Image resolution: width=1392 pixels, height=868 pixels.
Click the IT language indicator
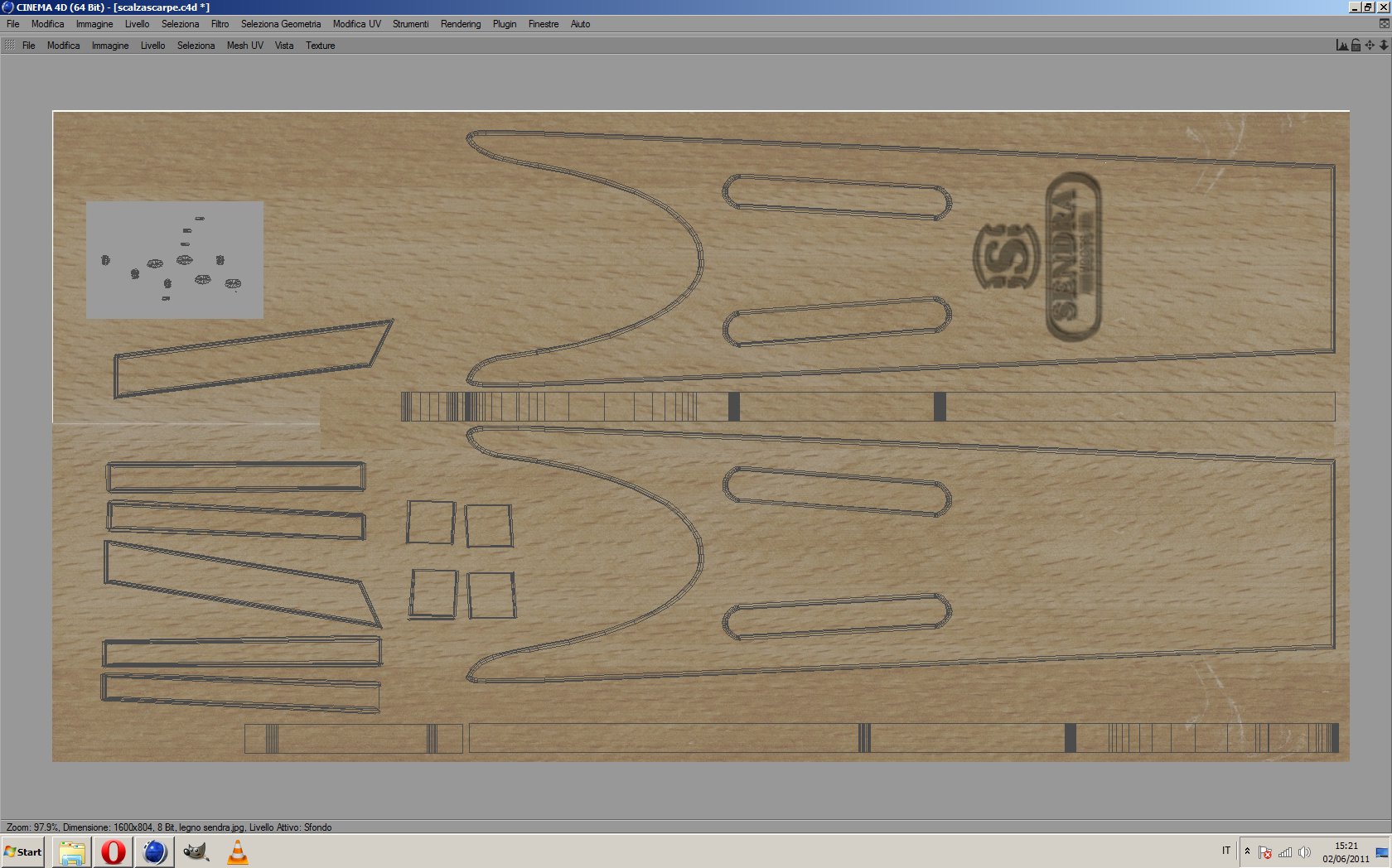click(1226, 851)
